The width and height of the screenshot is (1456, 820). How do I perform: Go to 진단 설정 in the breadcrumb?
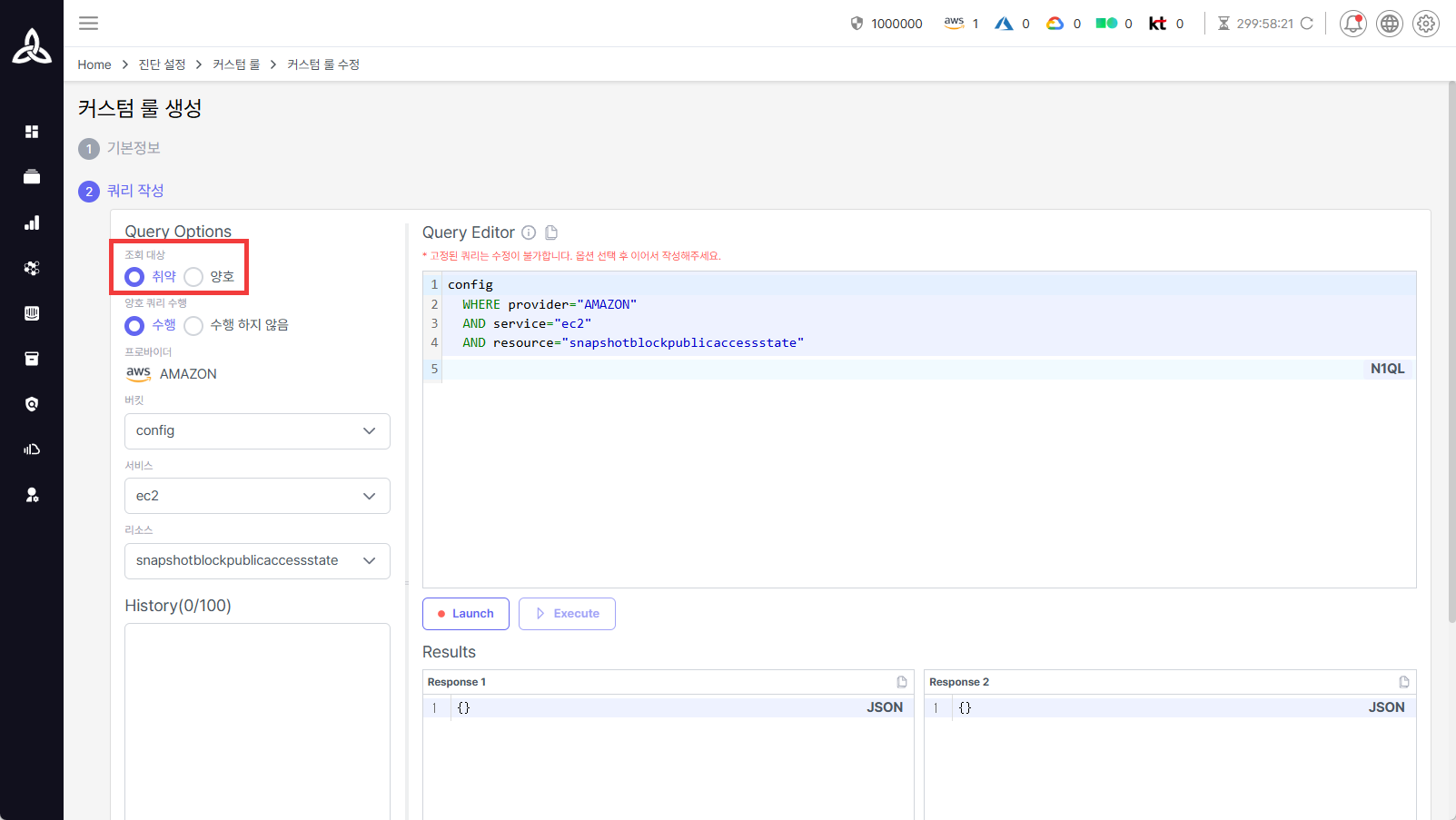pyautogui.click(x=162, y=64)
